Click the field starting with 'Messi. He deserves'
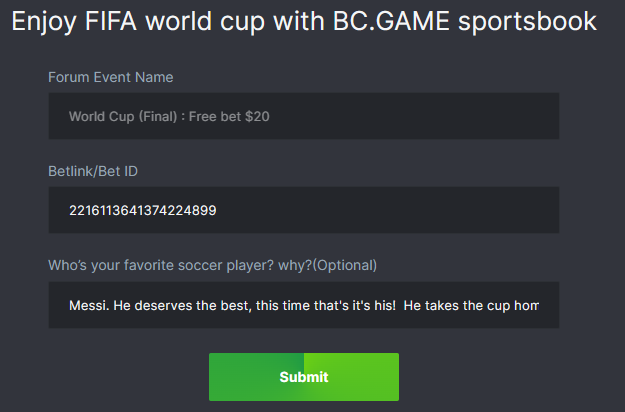Screen dimensions: 625x412 coord(303,304)
